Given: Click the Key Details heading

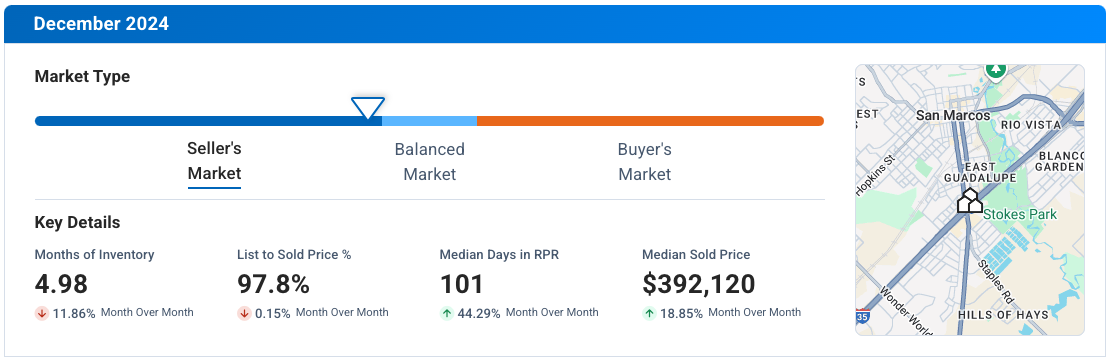Looking at the screenshot, I should [x=77, y=223].
